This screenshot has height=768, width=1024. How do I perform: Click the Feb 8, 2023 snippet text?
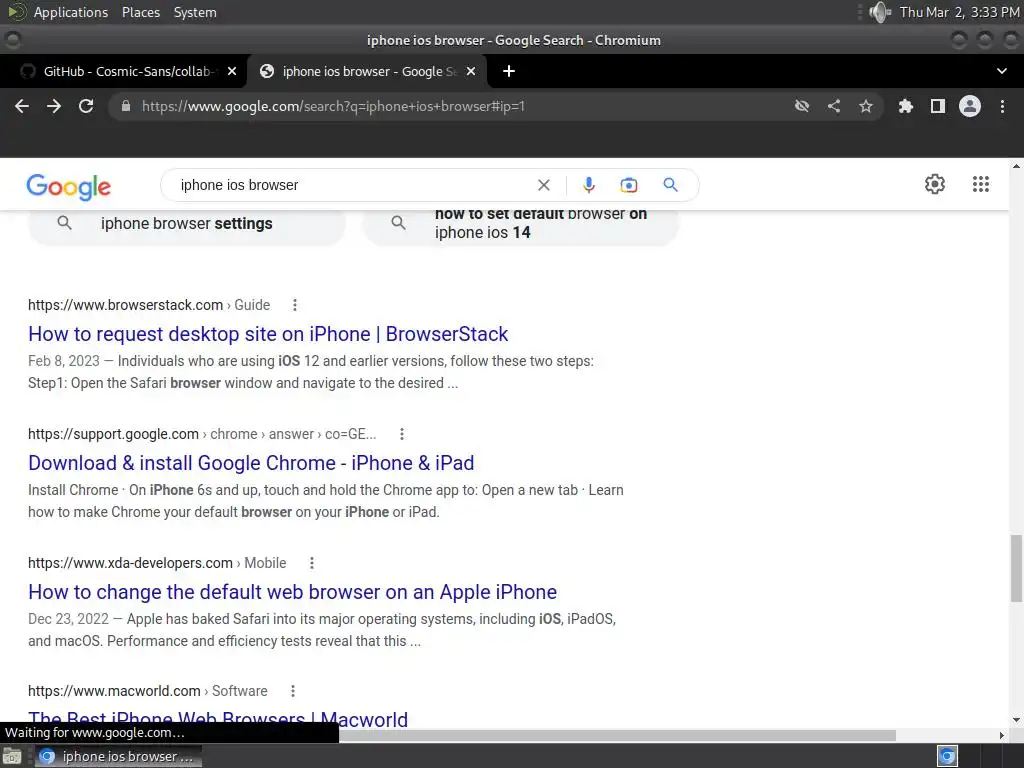point(311,372)
